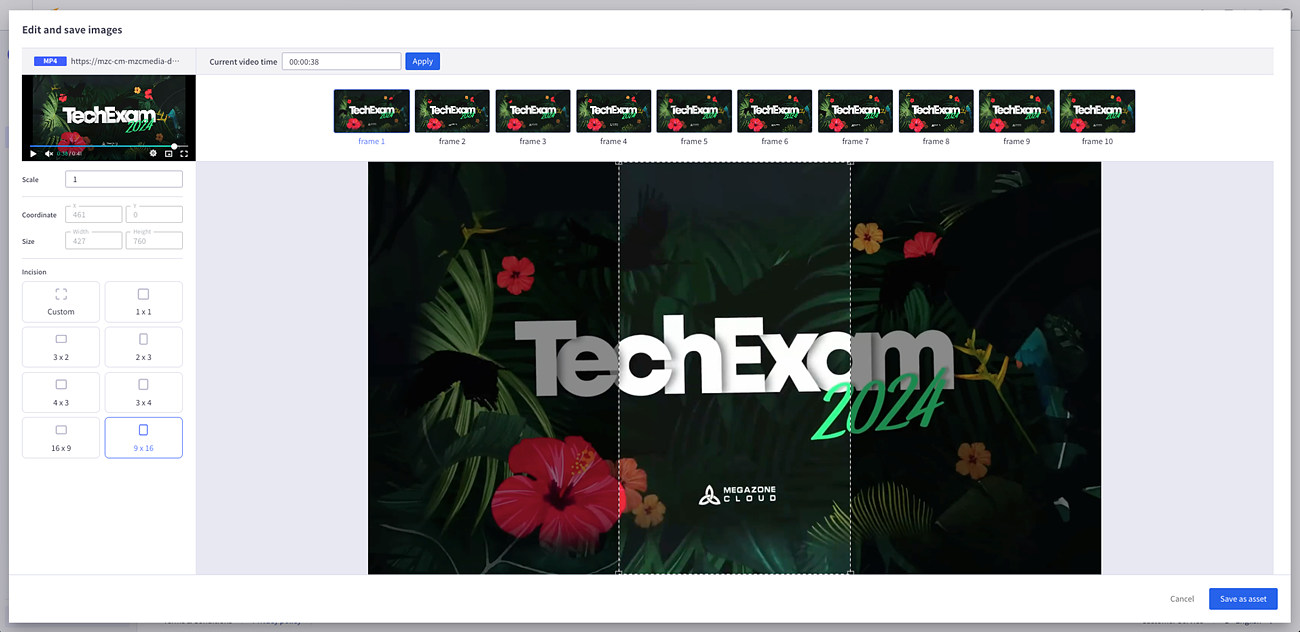
Task: Select frame 5 thumbnail
Action: coord(694,111)
